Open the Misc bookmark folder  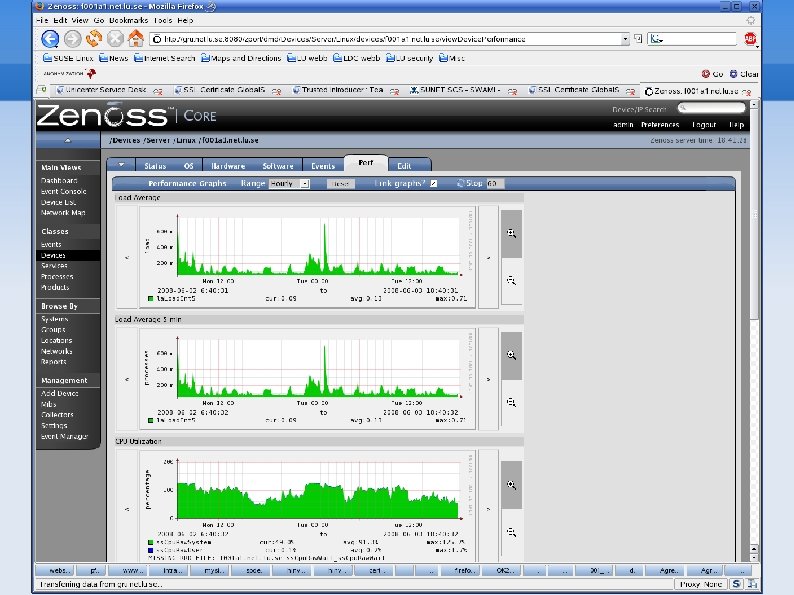point(452,58)
